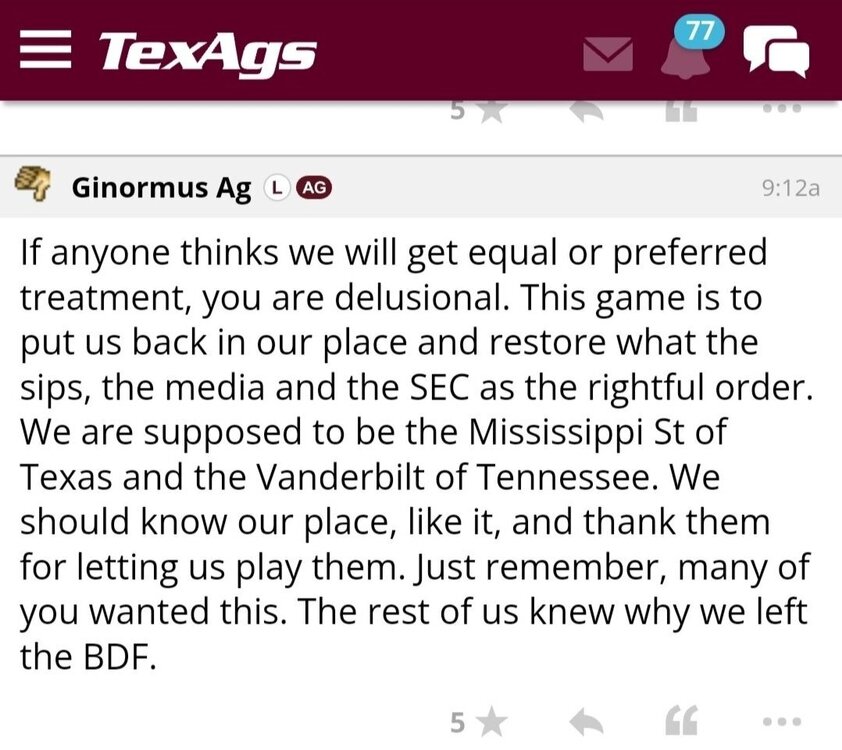This screenshot has height=750, width=842.
Task: Tap the L badge beside Ginormus Ag
Action: [x=275, y=187]
